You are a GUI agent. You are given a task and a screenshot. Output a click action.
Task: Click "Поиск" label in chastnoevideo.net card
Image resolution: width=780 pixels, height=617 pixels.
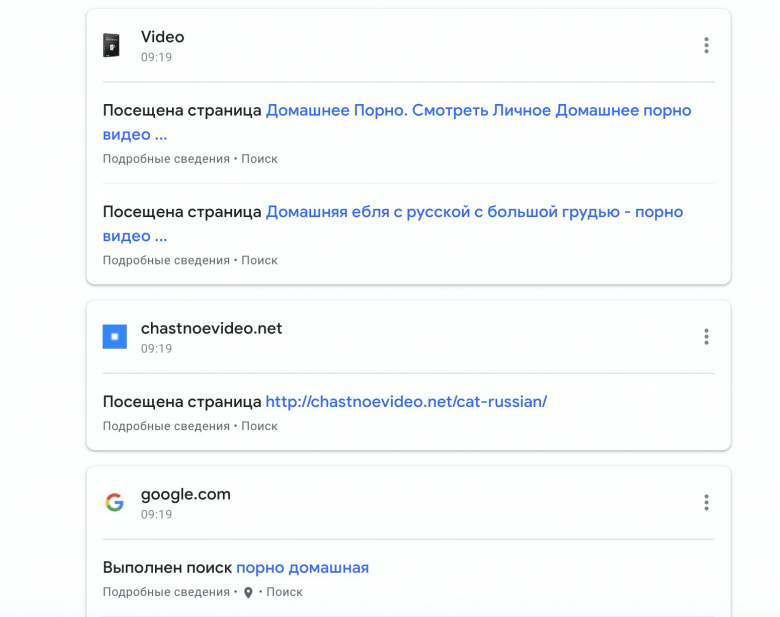point(259,426)
